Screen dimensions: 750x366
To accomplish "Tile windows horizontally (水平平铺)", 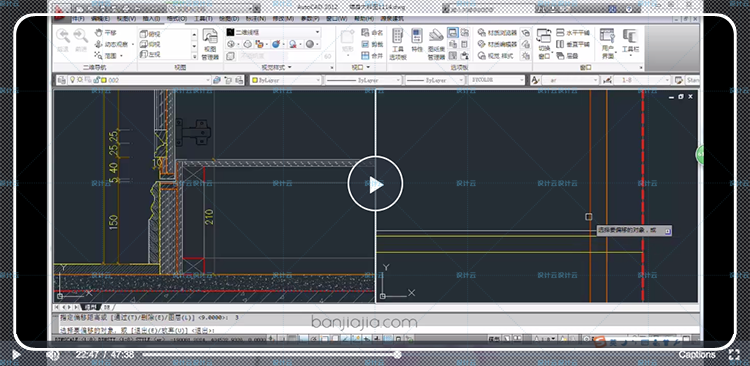I will (x=573, y=33).
